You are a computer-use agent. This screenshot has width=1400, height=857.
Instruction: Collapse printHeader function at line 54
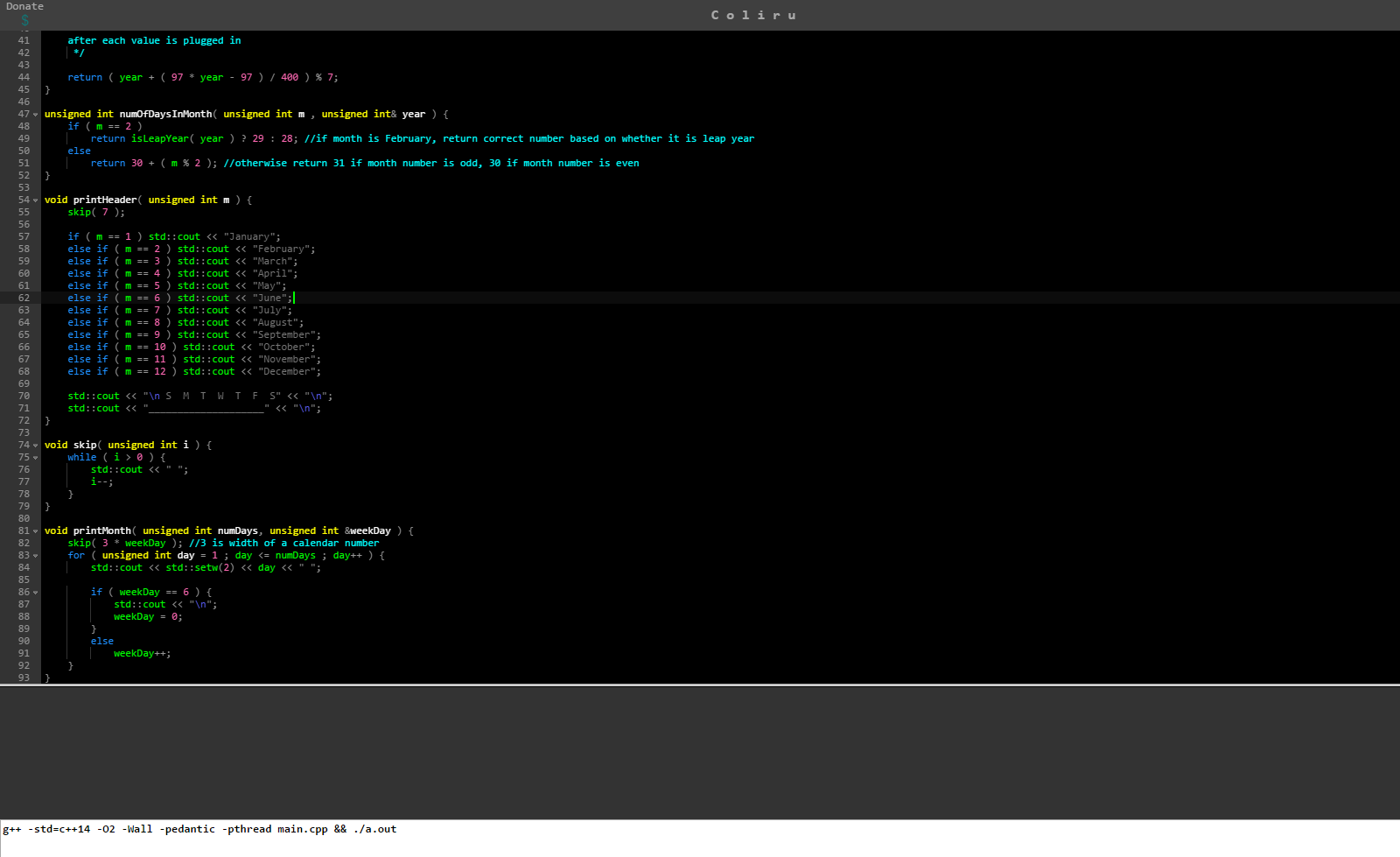coord(36,200)
